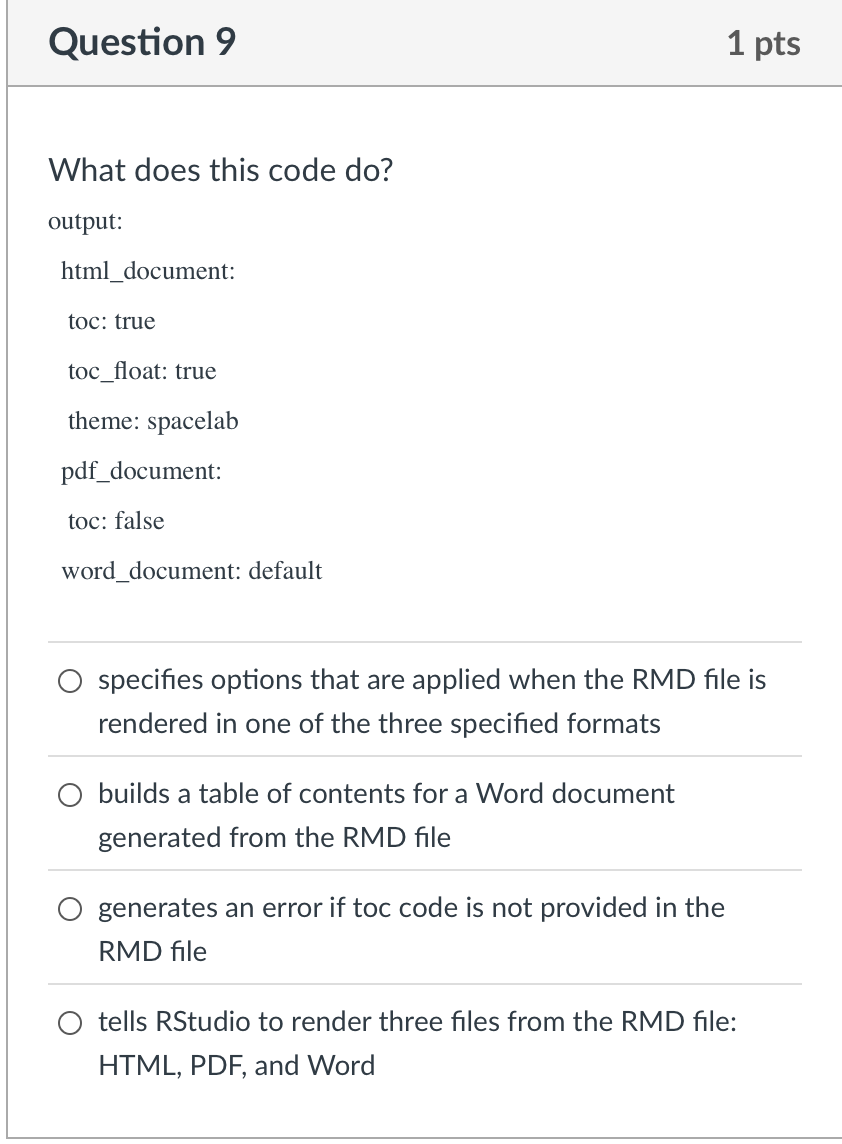Click the 'What does this code do?' prompt
Image resolution: width=842 pixels, height=1144 pixels.
pyautogui.click(x=222, y=170)
